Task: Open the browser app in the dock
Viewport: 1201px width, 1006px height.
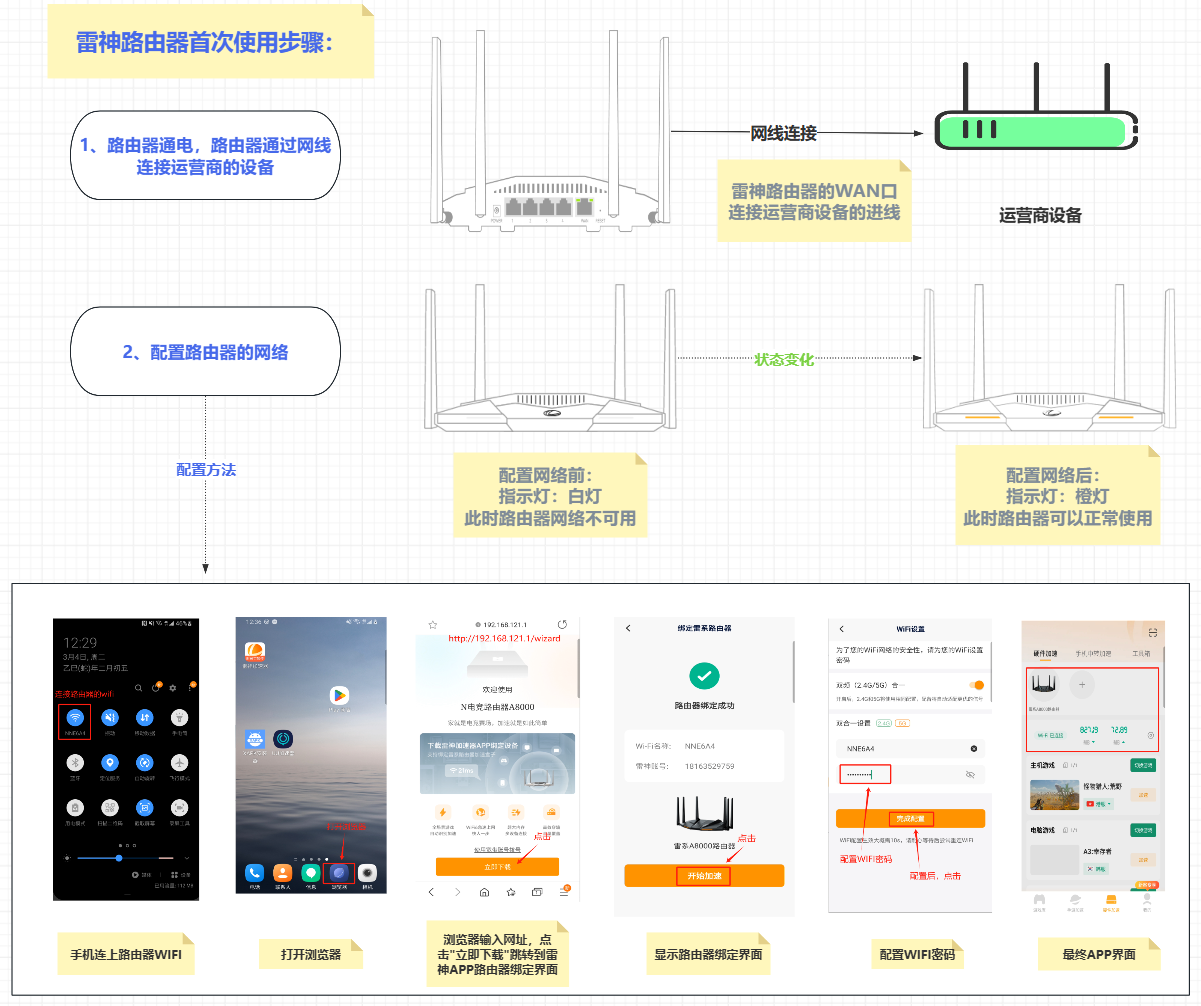Action: coord(339,872)
